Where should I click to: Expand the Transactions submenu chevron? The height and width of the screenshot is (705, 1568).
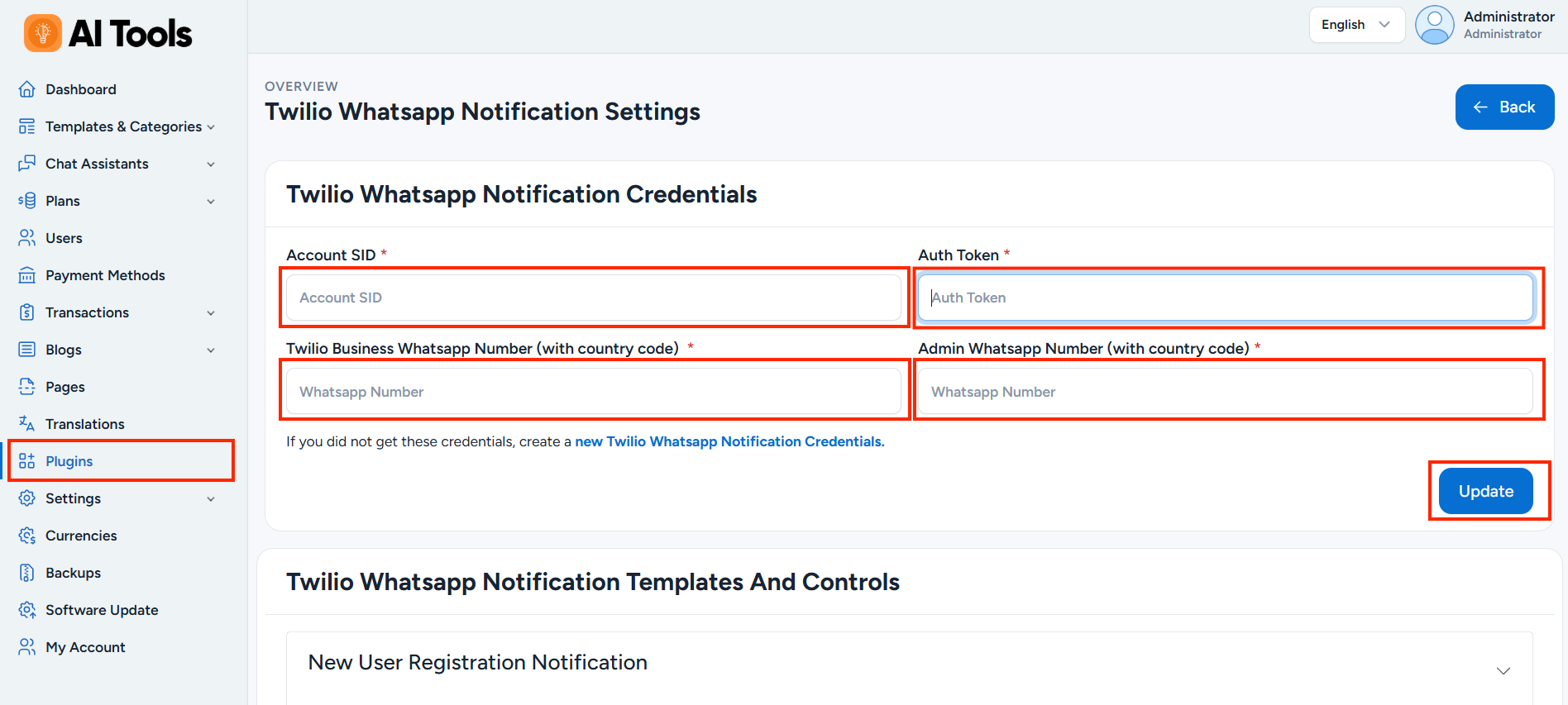[211, 313]
